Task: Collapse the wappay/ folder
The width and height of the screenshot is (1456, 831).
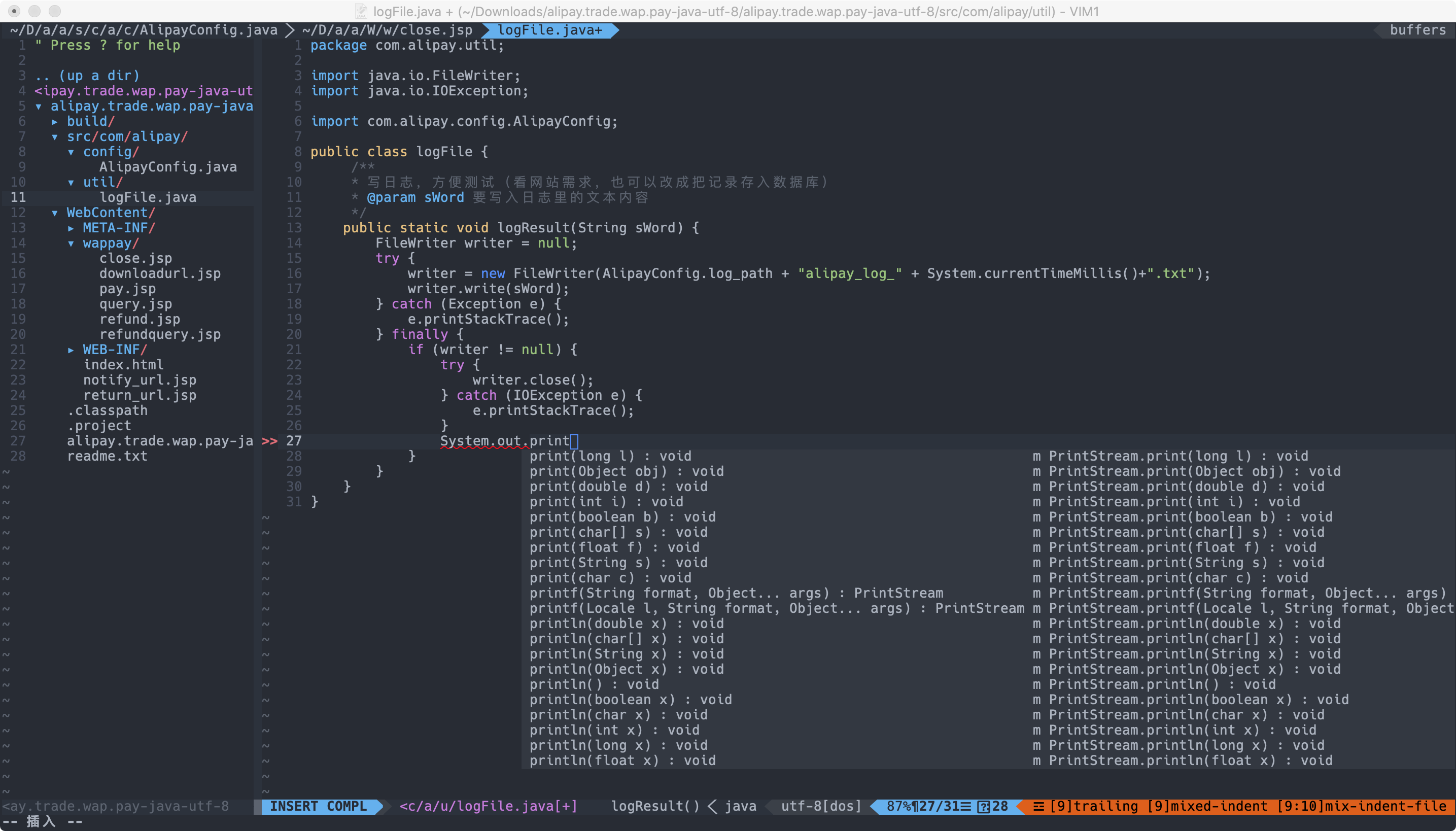Action: pos(71,244)
